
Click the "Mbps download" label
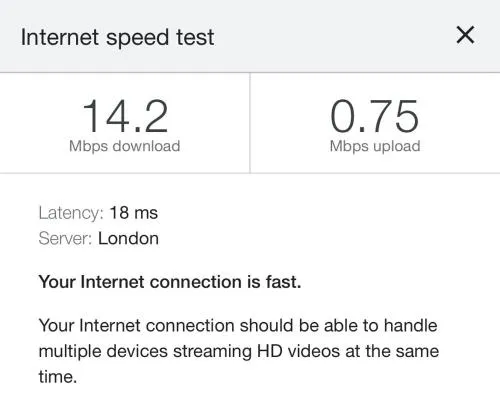pyautogui.click(x=125, y=146)
